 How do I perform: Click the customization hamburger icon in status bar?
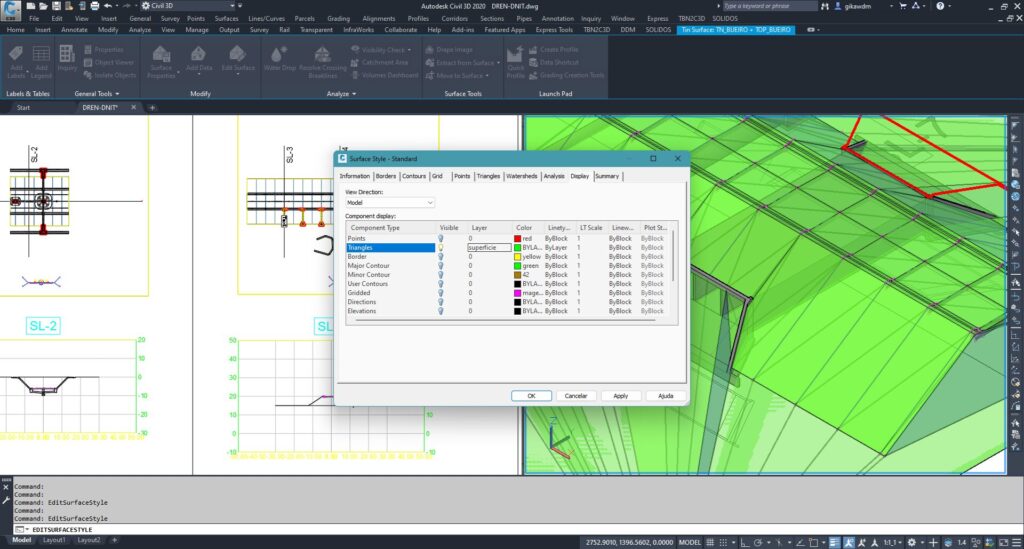click(x=1016, y=542)
